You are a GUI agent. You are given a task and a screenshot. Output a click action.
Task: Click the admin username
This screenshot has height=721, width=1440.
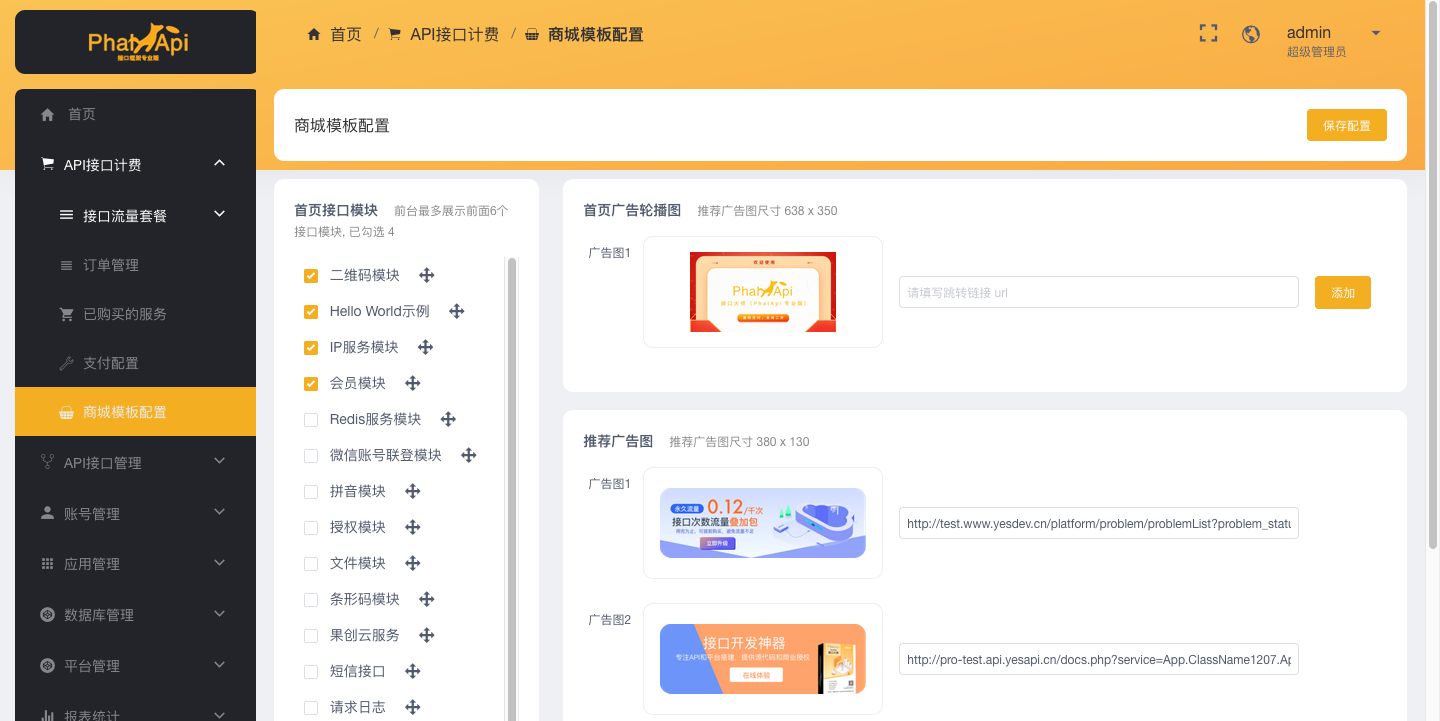1308,33
